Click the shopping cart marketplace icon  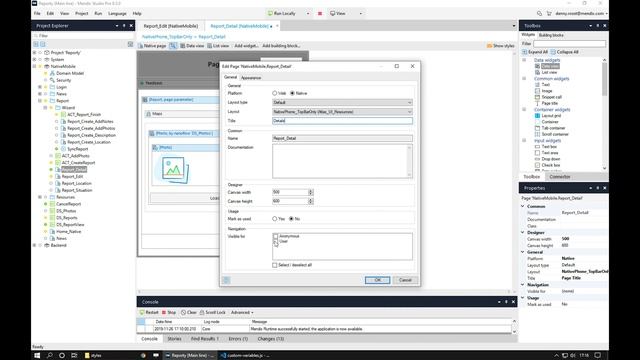click(549, 13)
